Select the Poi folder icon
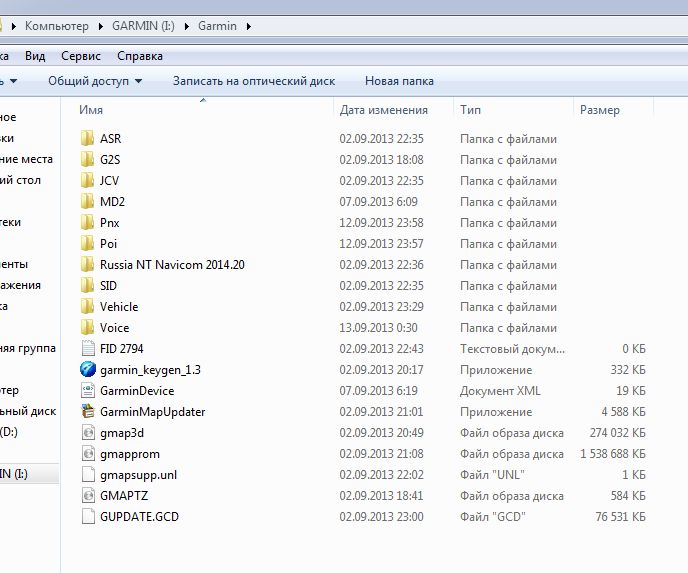 87,244
